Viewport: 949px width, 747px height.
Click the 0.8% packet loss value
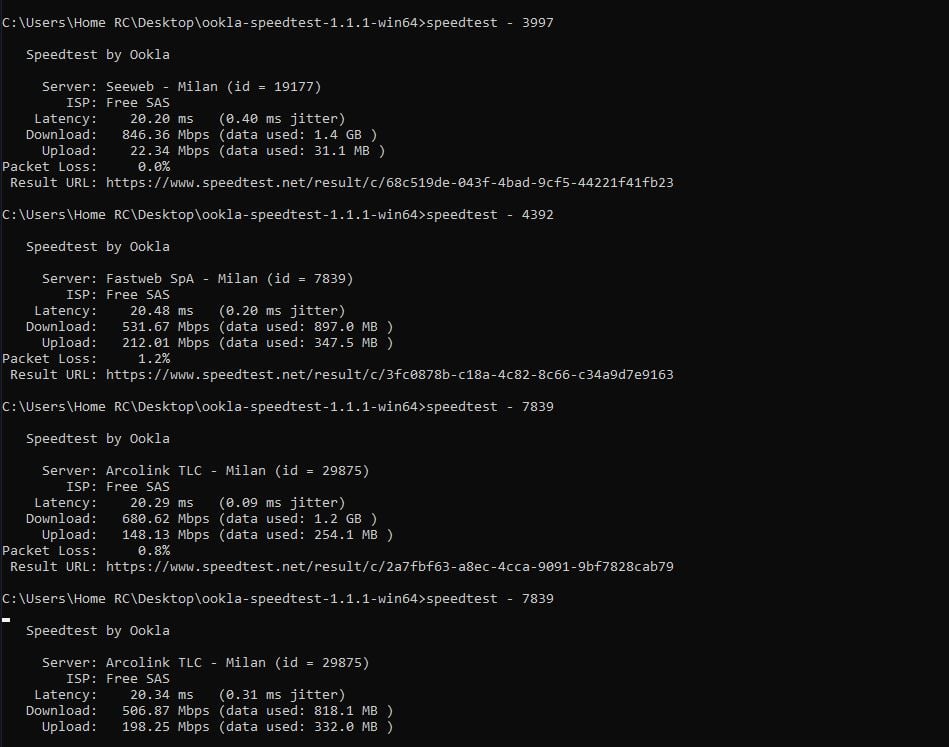point(153,551)
